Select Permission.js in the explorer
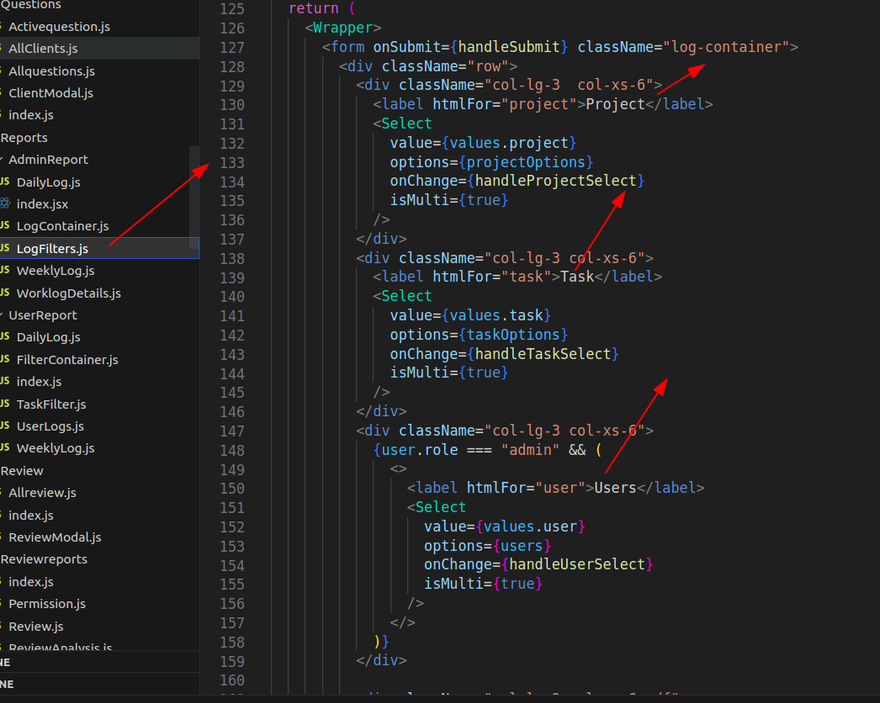The image size is (880, 703). click(46, 604)
